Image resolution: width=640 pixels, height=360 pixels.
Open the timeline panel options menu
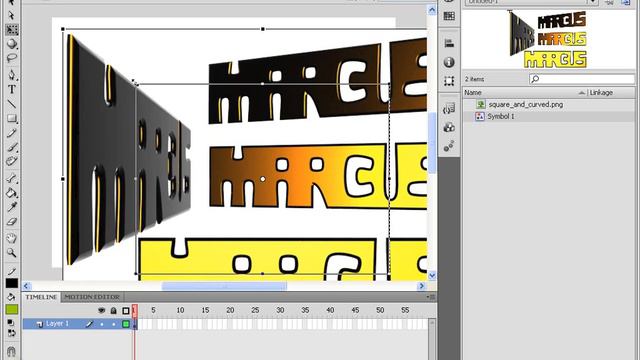432,297
